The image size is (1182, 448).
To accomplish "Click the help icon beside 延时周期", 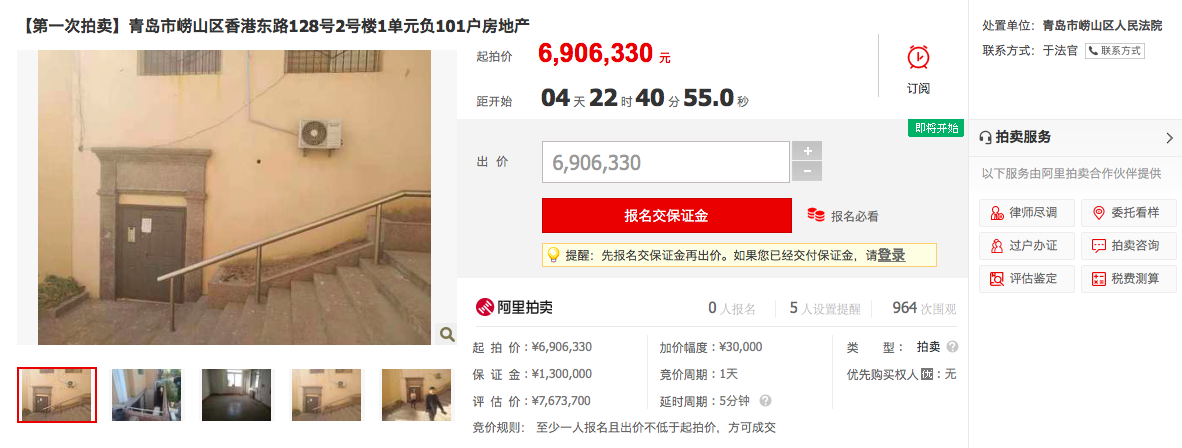I will pyautogui.click(x=766, y=400).
